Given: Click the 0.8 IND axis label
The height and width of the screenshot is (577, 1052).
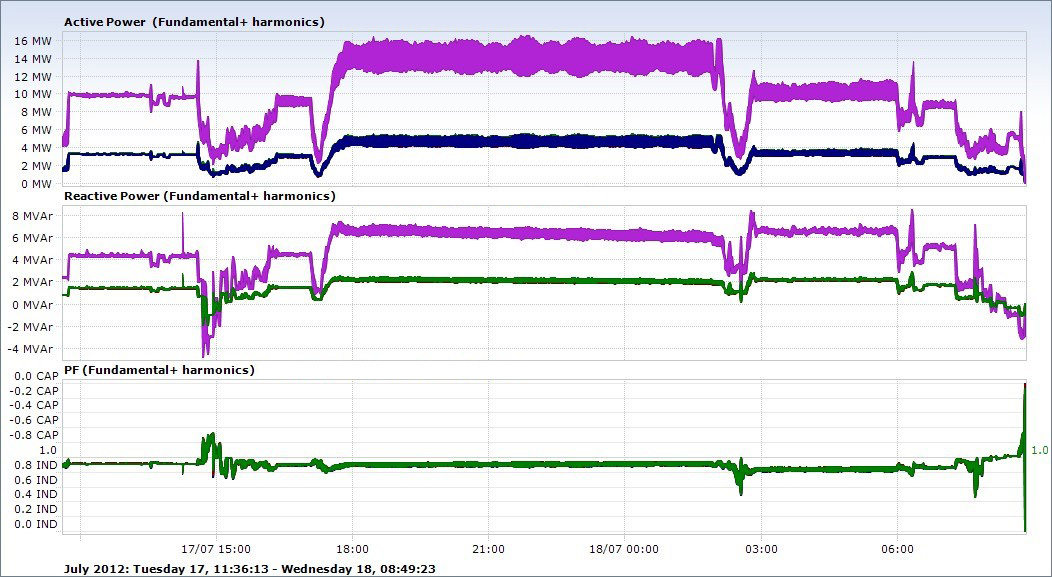Looking at the screenshot, I should click(x=37, y=465).
